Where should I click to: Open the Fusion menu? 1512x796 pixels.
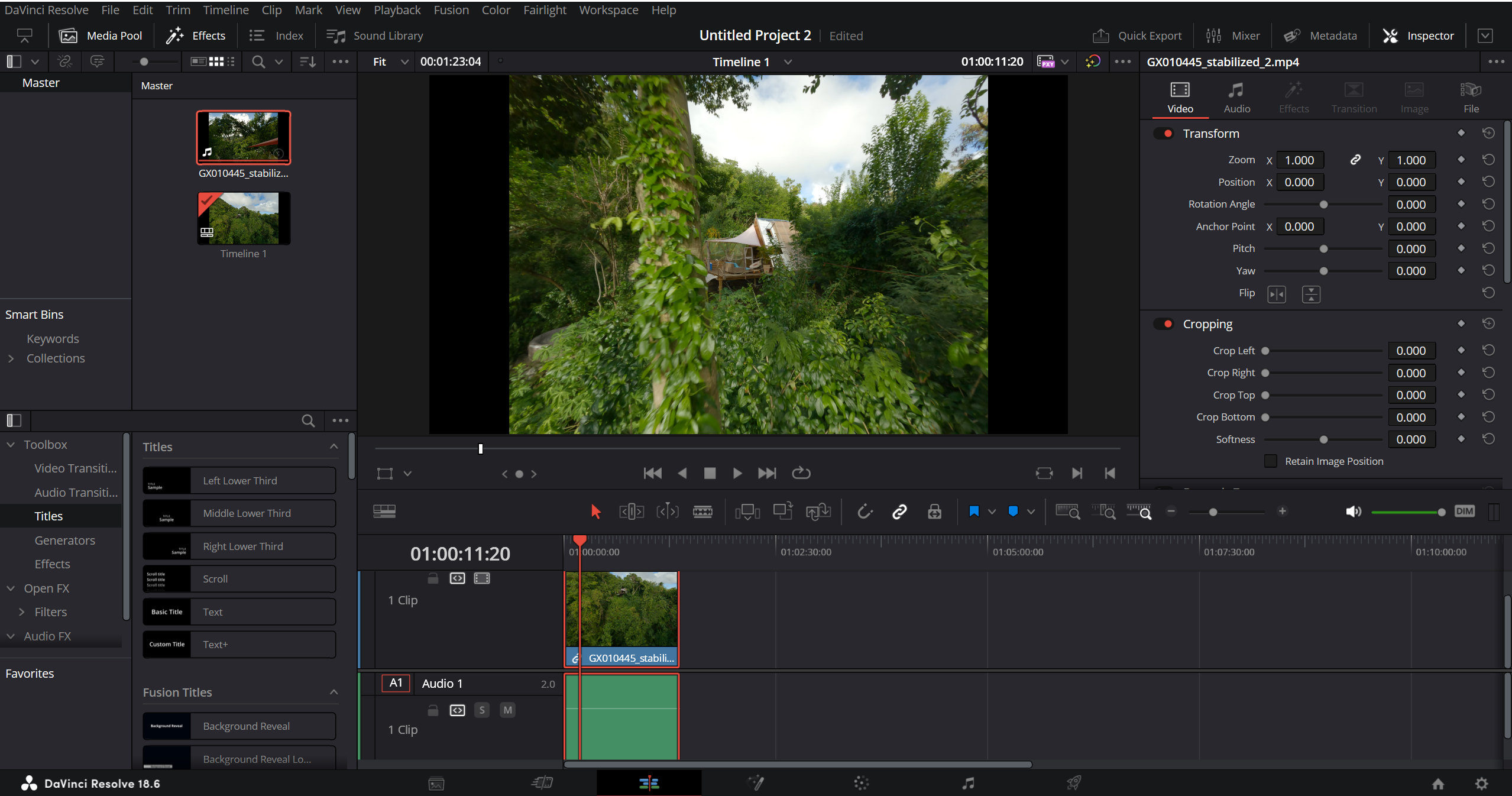[451, 10]
